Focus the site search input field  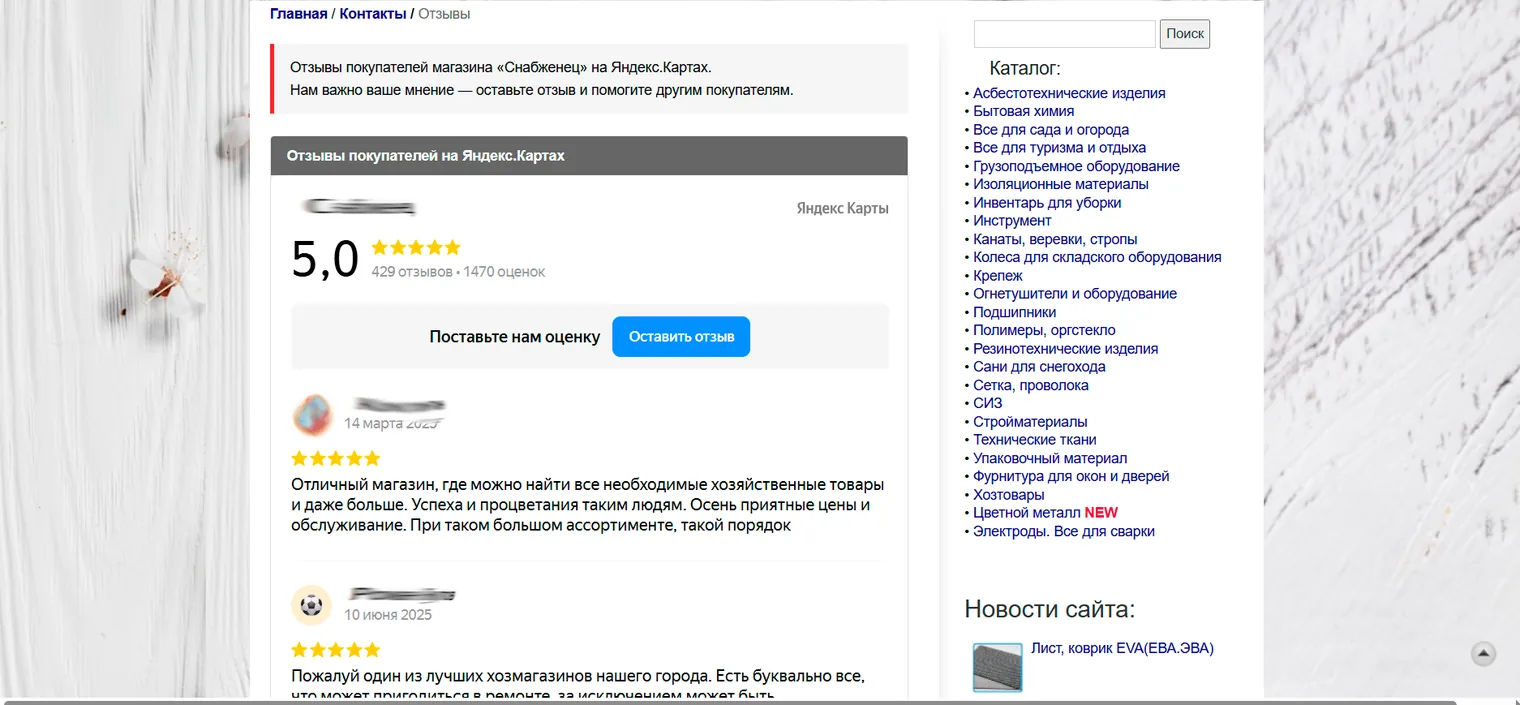[1065, 34]
